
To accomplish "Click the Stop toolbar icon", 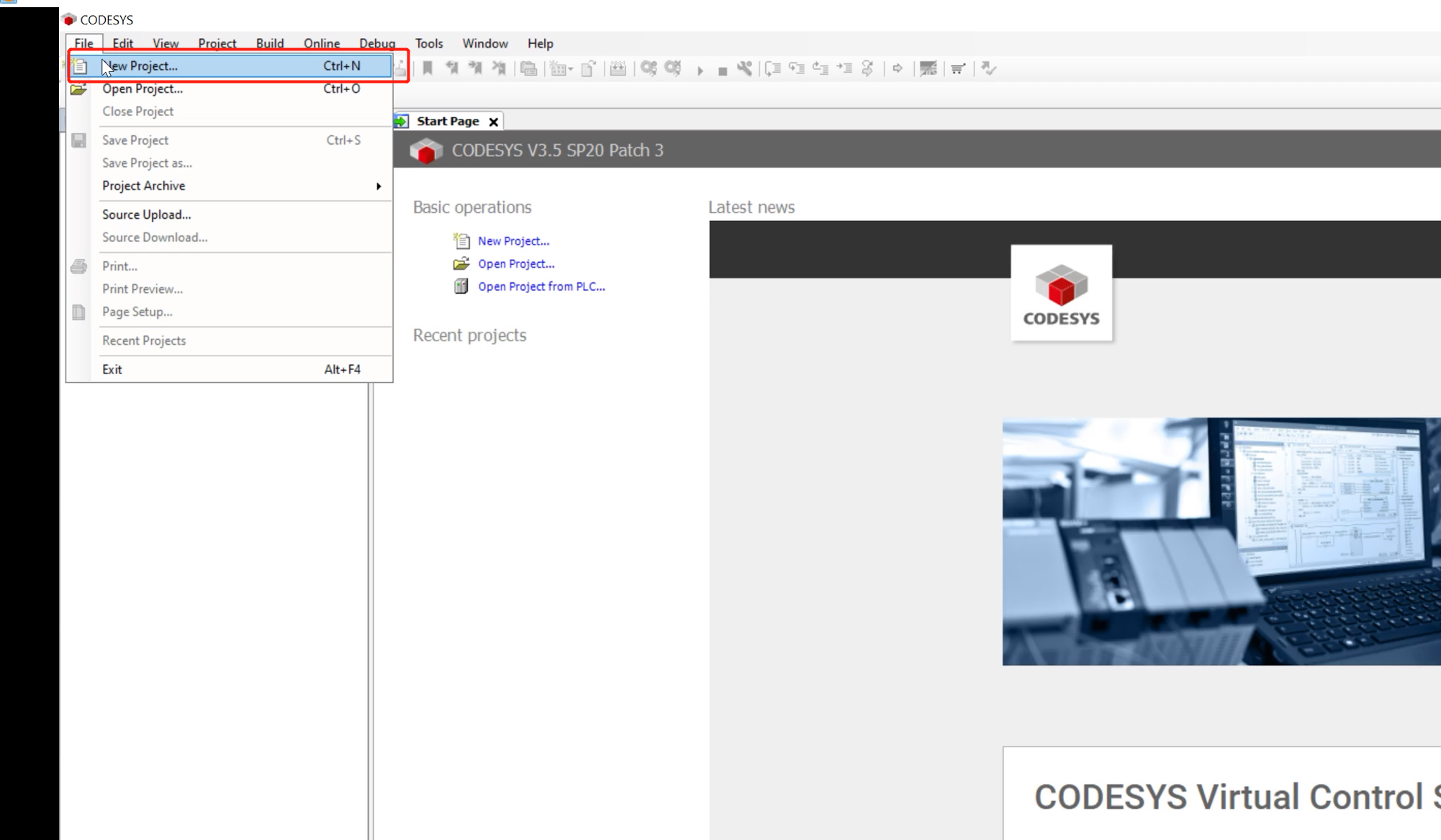I will [x=722, y=70].
